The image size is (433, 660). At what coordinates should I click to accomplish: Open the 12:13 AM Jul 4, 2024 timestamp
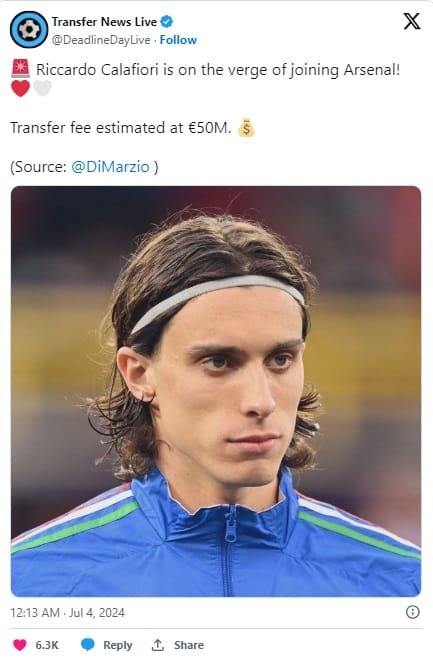(67, 612)
